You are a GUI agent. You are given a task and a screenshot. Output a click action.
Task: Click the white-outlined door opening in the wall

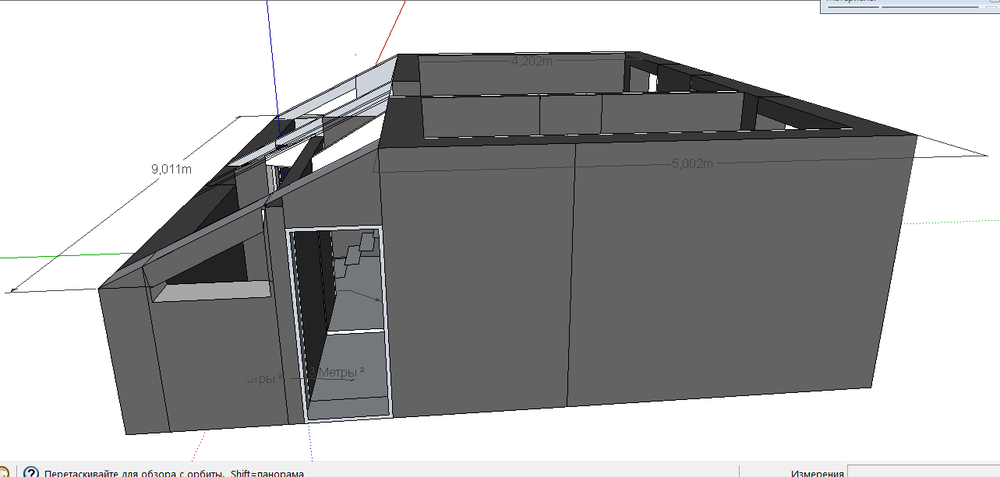[x=339, y=324]
